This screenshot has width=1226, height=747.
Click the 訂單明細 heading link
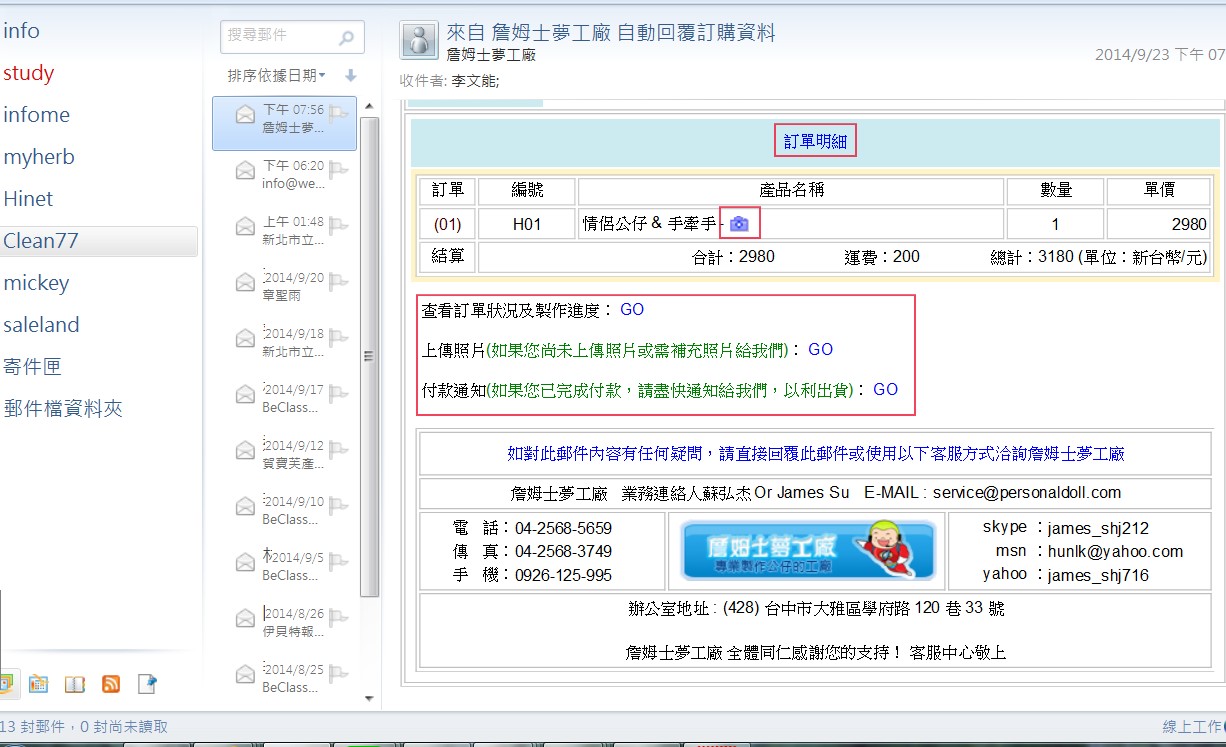pos(815,142)
